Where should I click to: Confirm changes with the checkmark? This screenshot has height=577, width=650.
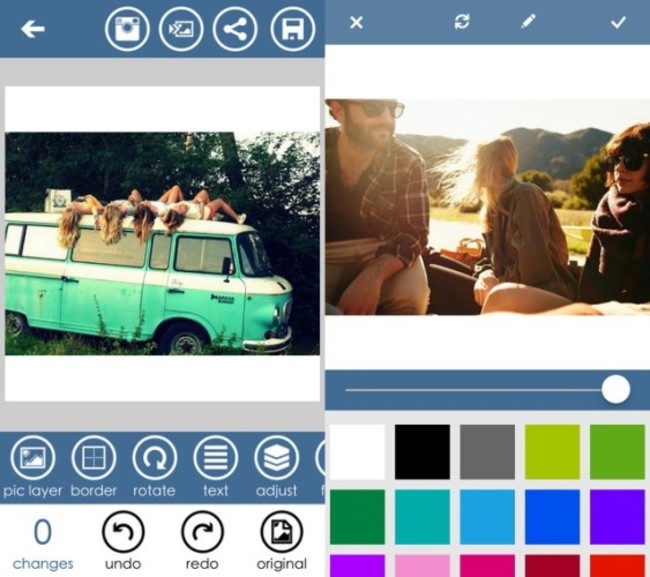pyautogui.click(x=617, y=22)
